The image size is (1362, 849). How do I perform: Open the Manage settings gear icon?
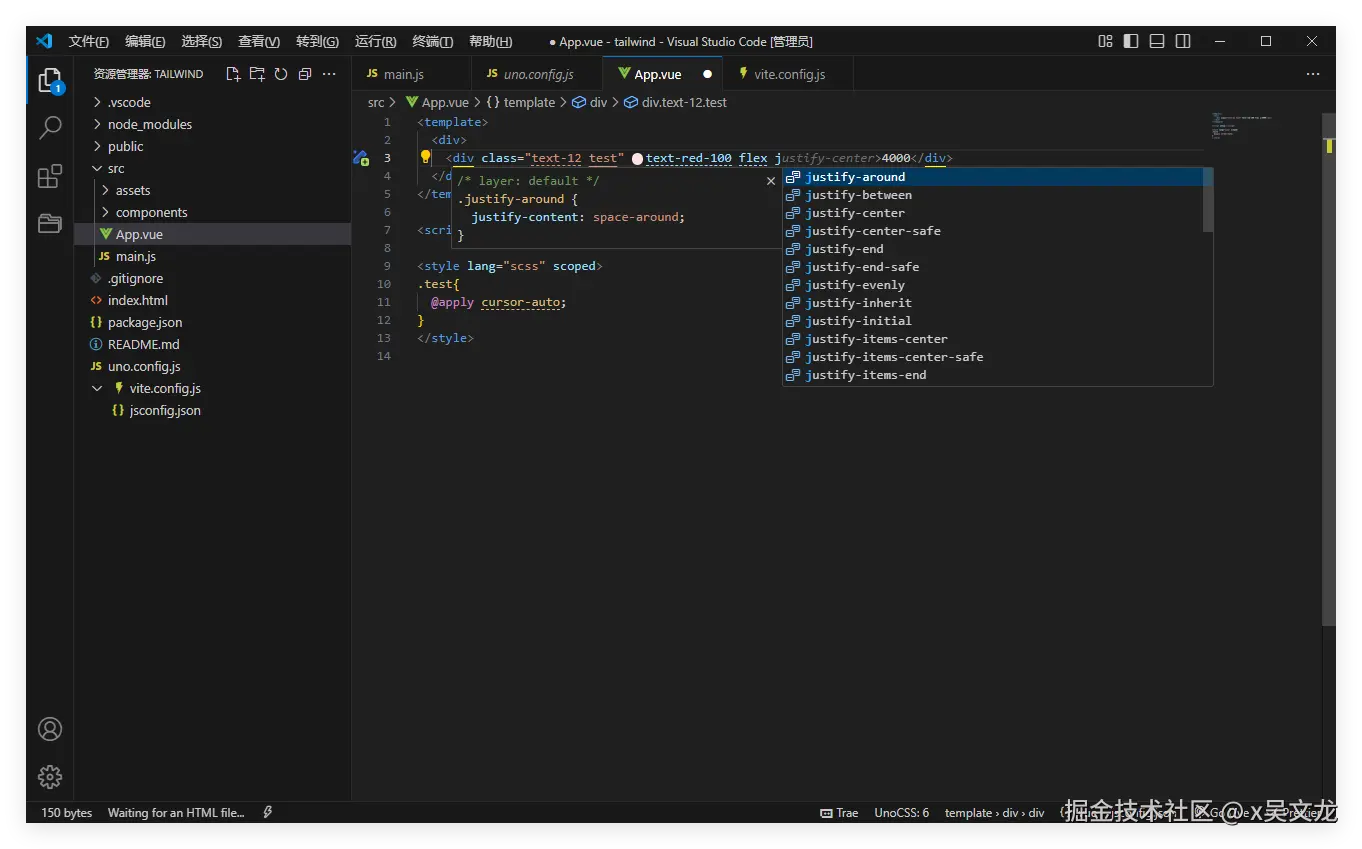pyautogui.click(x=50, y=776)
